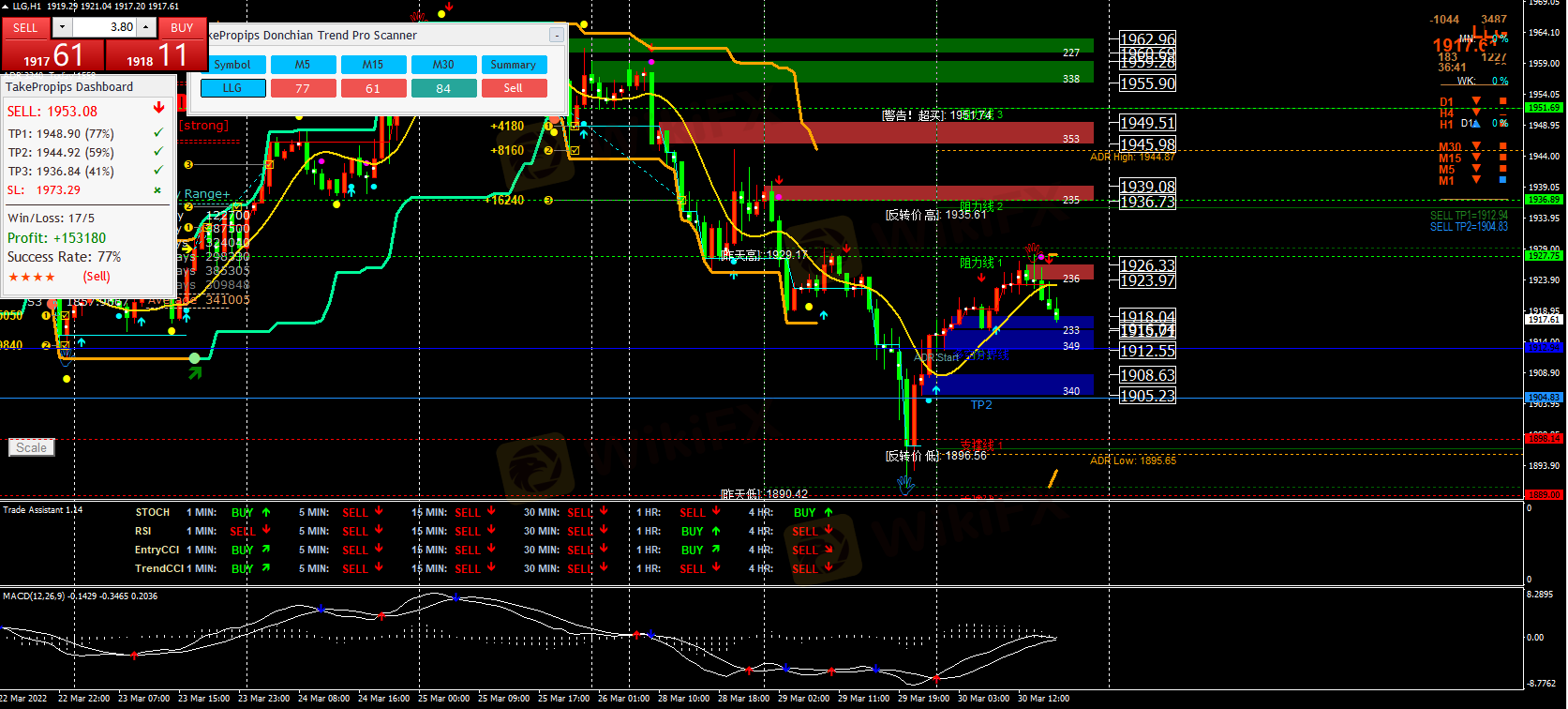This screenshot has height=709, width=1568.
Task: Click the red down arrow beside SELL 1953.08
Action: click(158, 109)
